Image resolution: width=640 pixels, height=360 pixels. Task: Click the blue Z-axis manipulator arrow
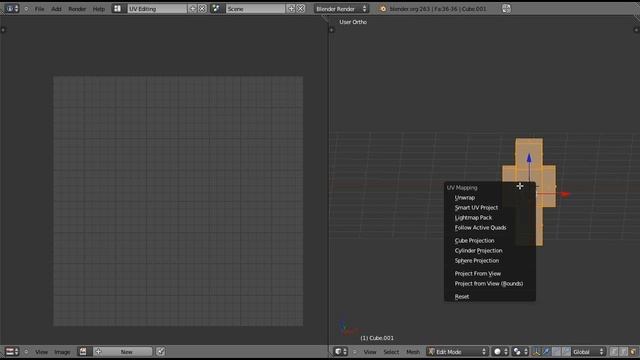pos(529,158)
